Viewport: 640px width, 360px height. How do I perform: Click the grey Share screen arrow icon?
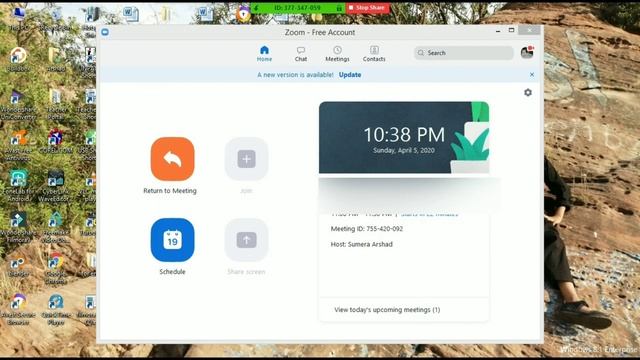246,240
